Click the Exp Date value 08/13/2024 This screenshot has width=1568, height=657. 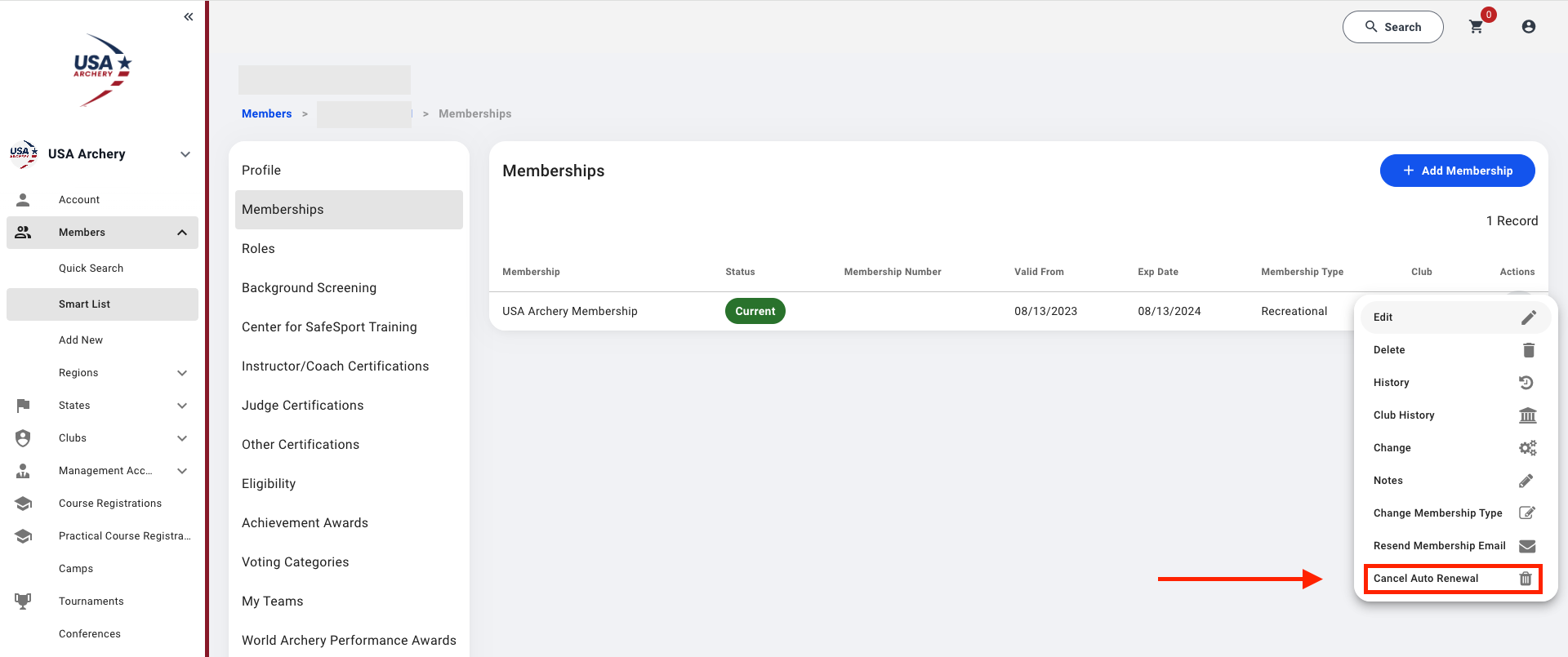point(1169,311)
